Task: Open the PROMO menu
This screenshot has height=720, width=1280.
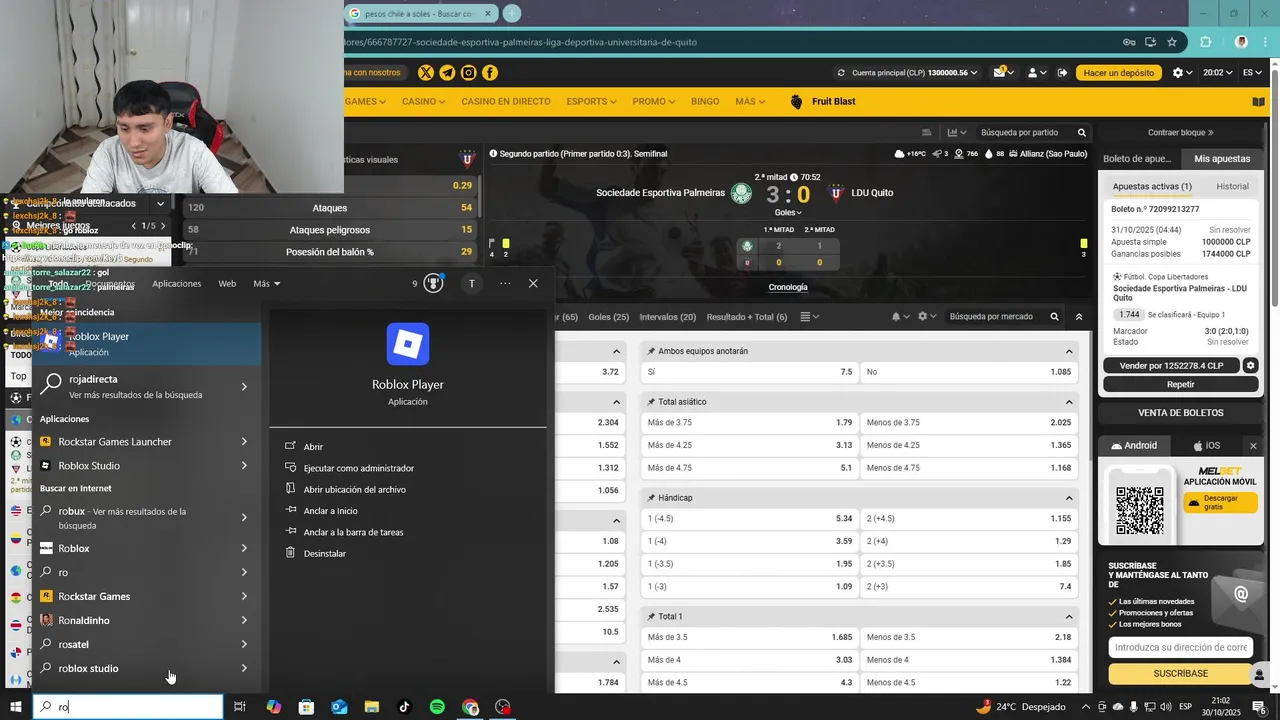Action: click(653, 101)
